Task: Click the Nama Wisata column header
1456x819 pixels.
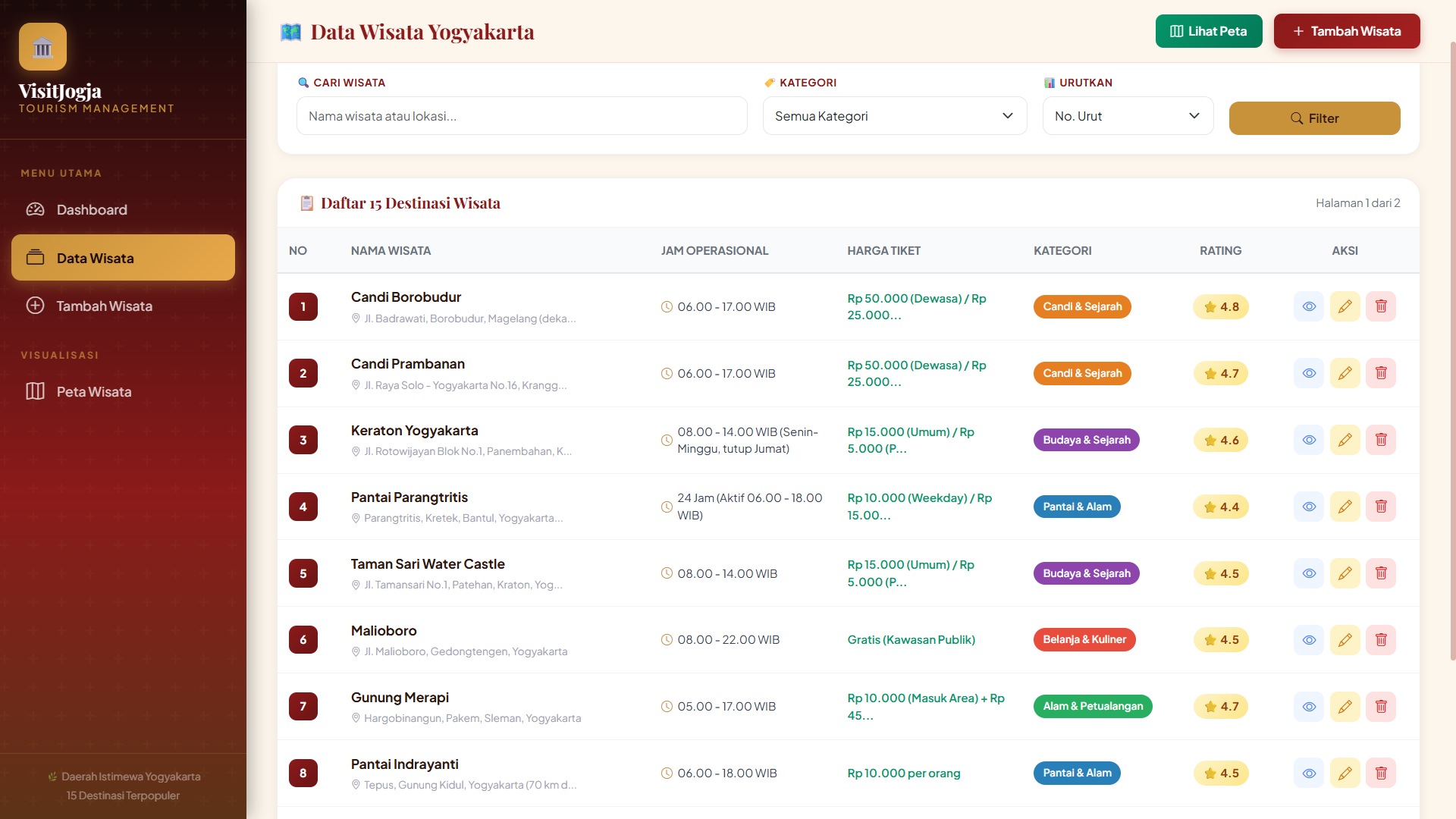Action: [391, 250]
